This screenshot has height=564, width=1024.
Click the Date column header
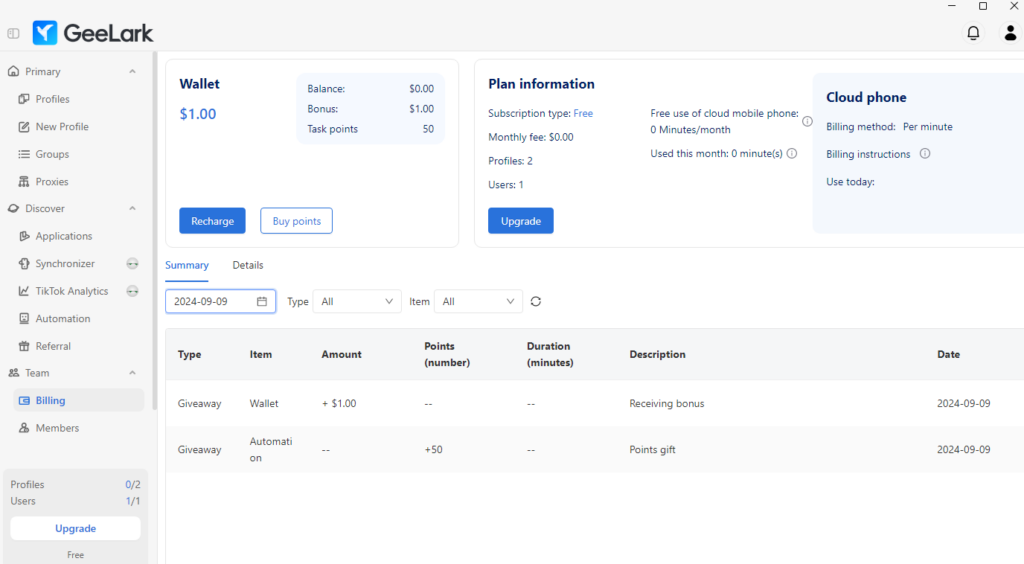tap(948, 354)
